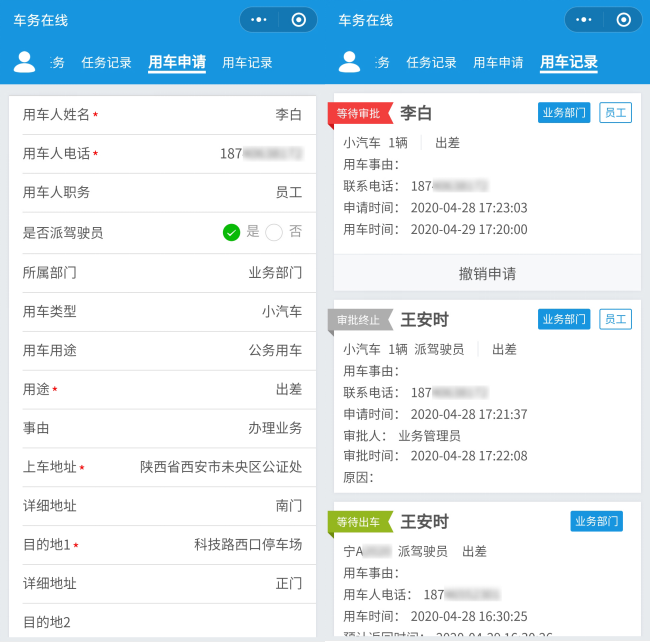Click the 员工 tag on 李白's record

point(615,113)
